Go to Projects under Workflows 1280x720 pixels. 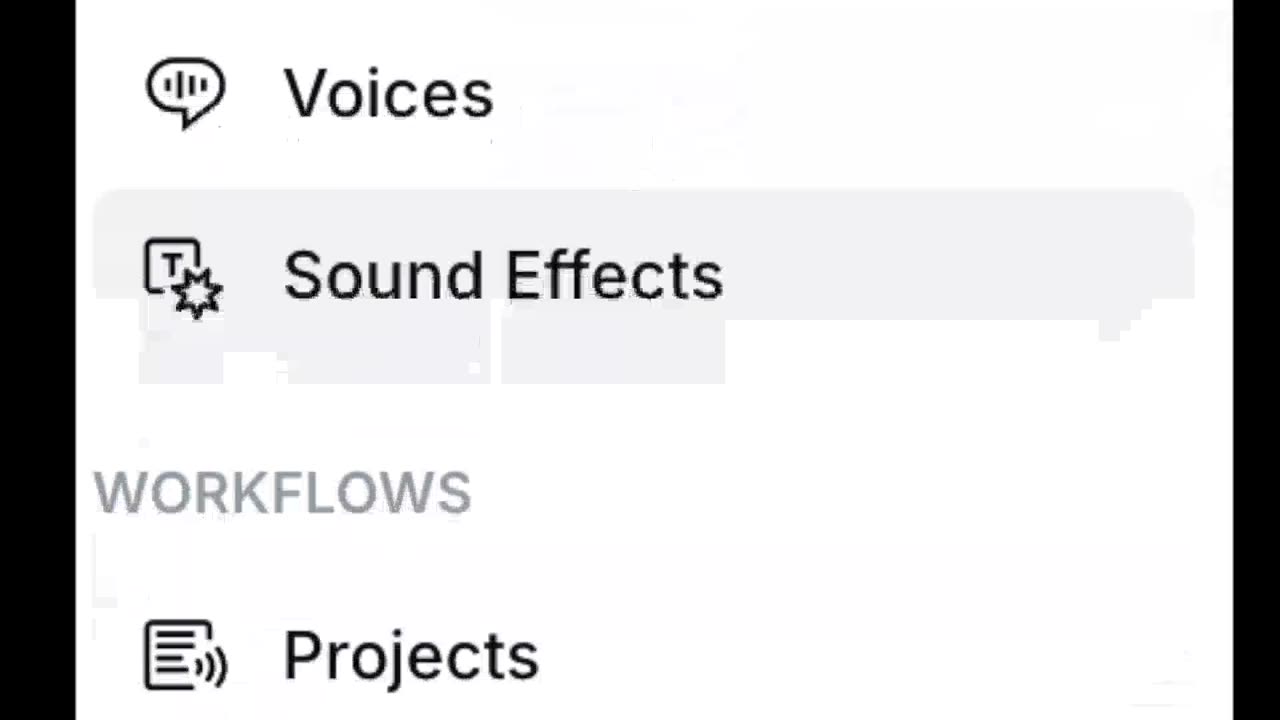click(x=410, y=657)
